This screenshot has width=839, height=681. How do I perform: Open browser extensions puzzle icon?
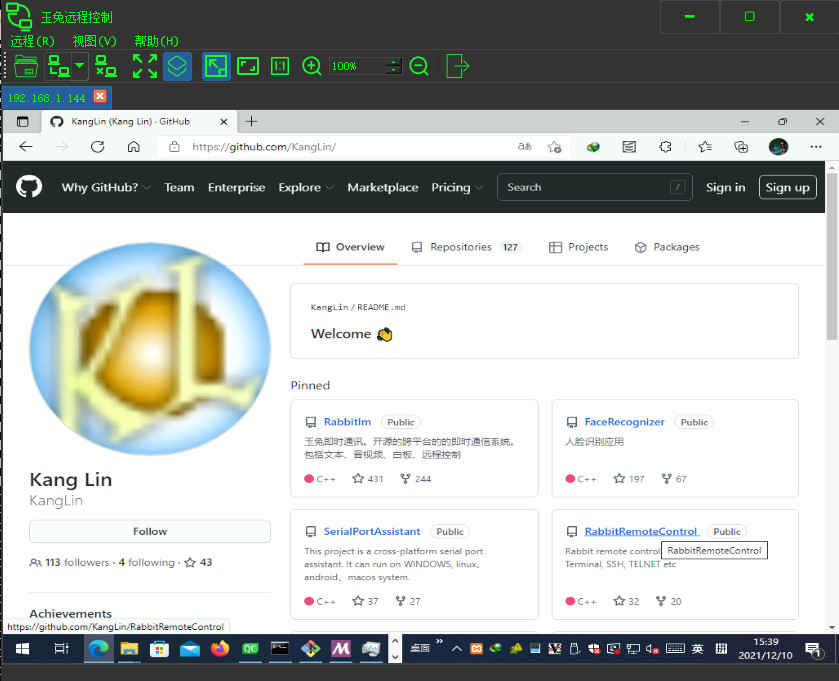[x=665, y=147]
